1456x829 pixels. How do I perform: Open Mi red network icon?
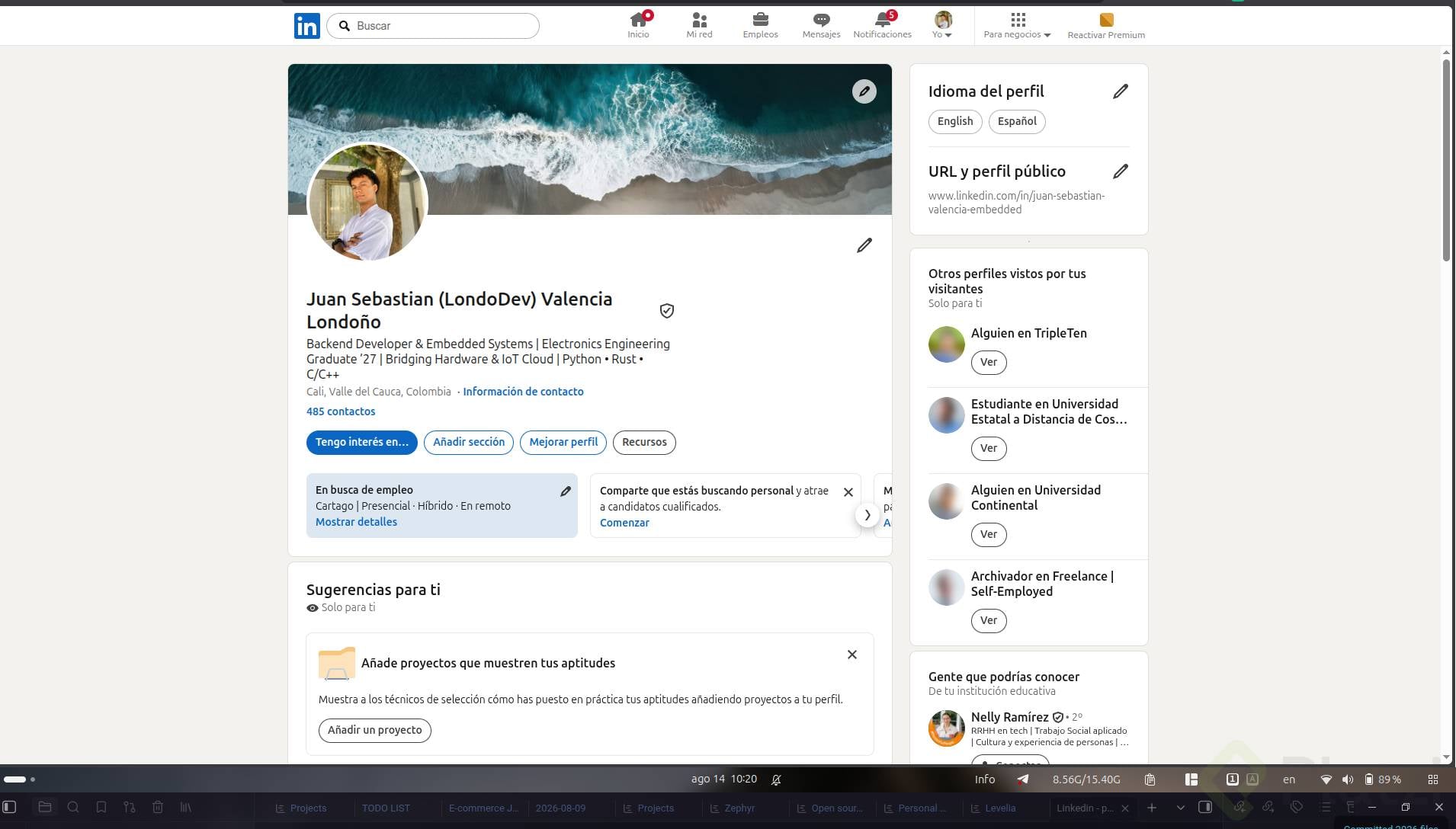[x=699, y=20]
